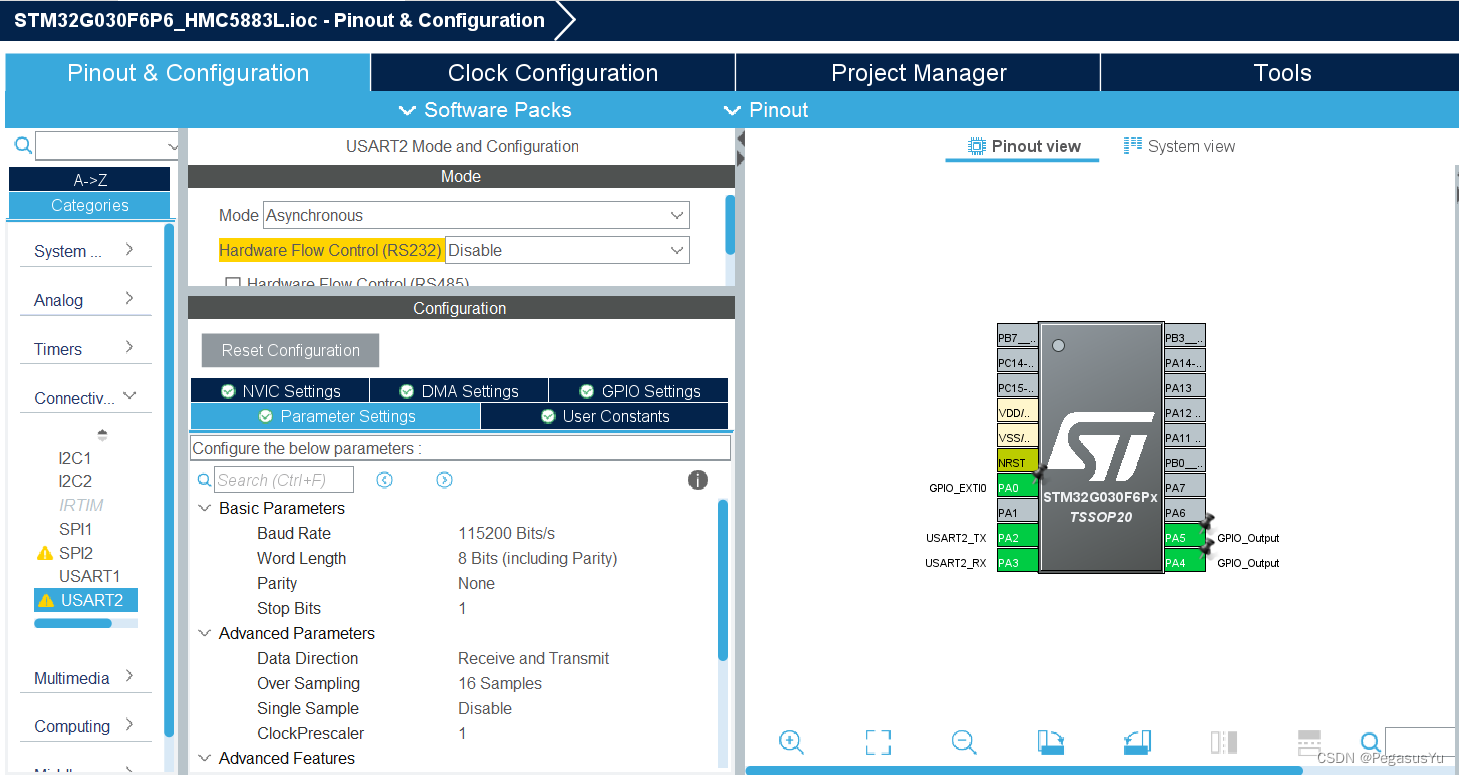
Task: Select the yellow NRST pin
Action: coord(1017,462)
